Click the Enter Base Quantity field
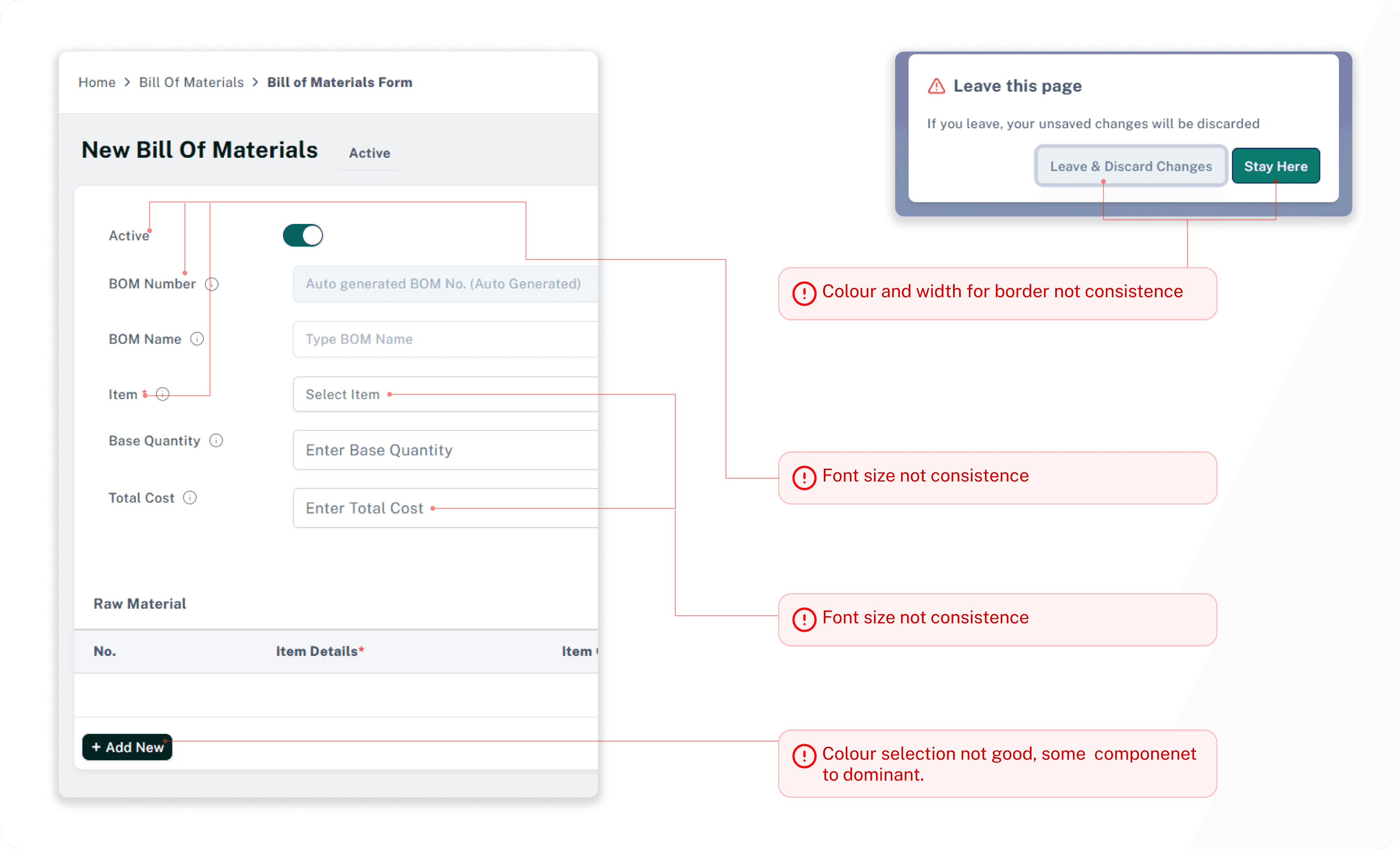This screenshot has width=1400, height=849. (x=446, y=450)
